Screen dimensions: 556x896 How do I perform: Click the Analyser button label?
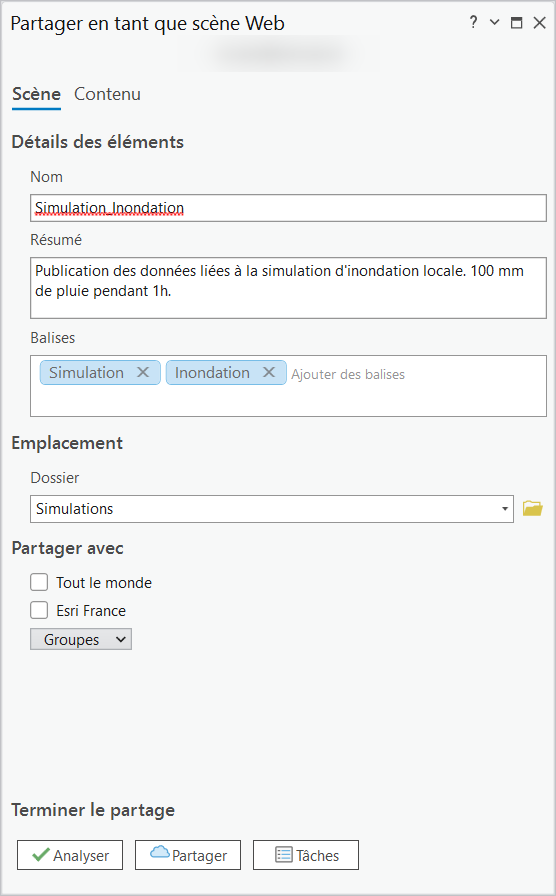[81, 855]
